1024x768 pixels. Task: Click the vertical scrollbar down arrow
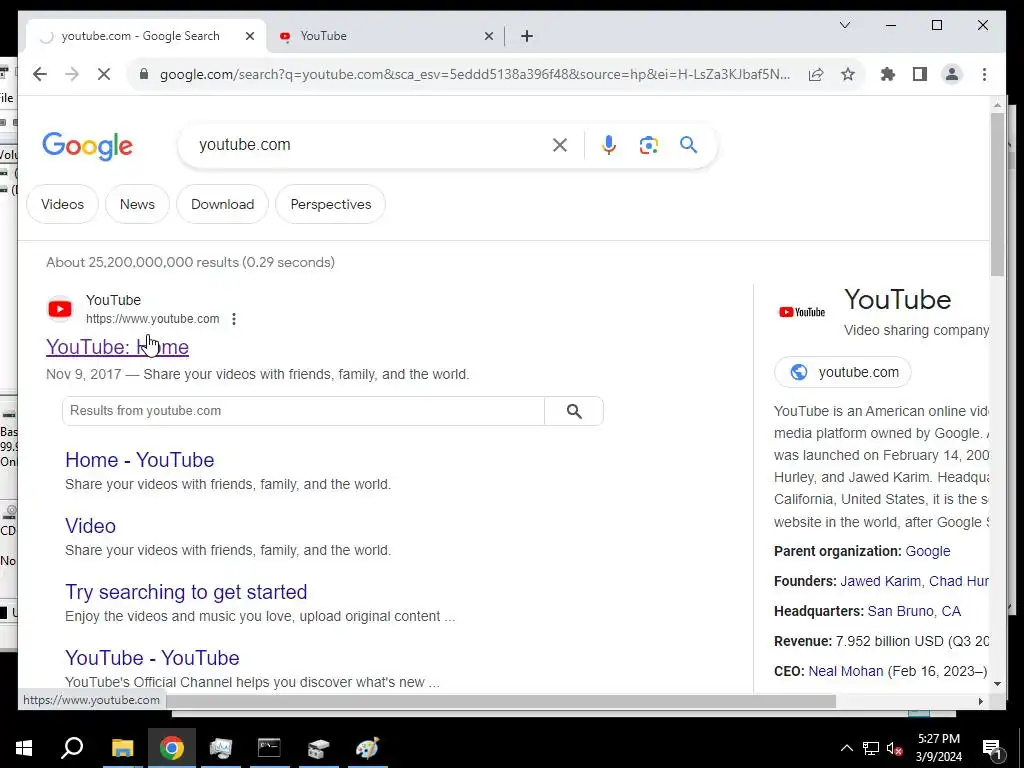pyautogui.click(x=997, y=684)
